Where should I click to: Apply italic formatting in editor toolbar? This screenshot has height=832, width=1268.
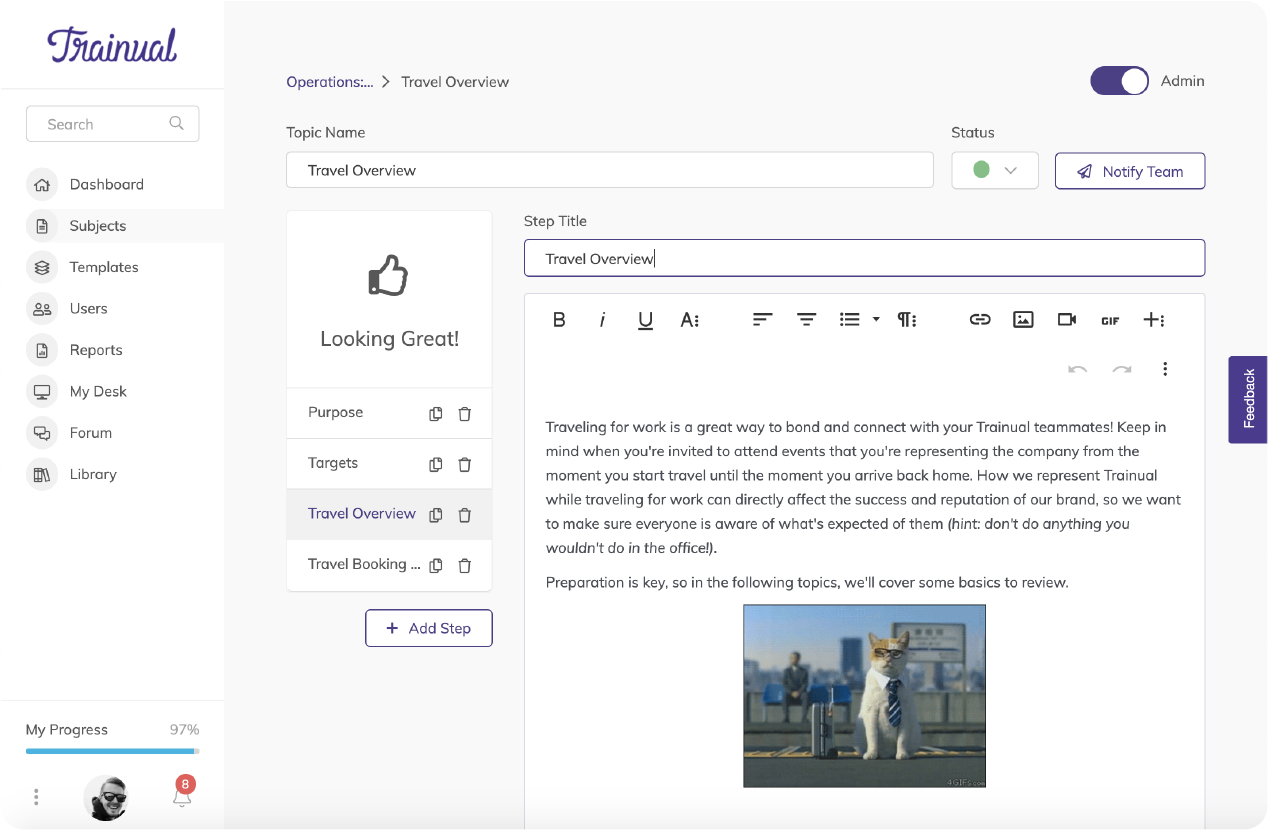coord(602,320)
